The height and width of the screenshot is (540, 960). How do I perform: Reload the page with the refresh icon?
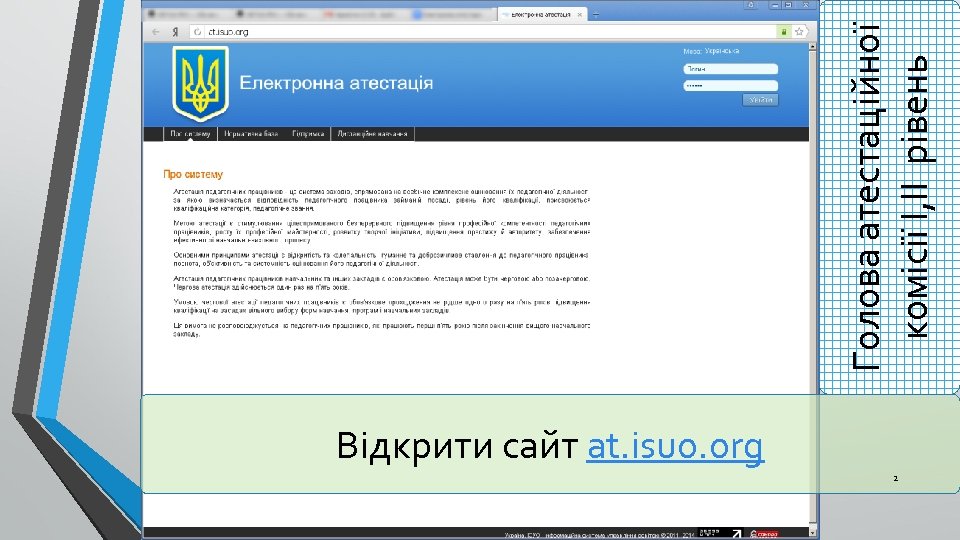click(x=198, y=32)
